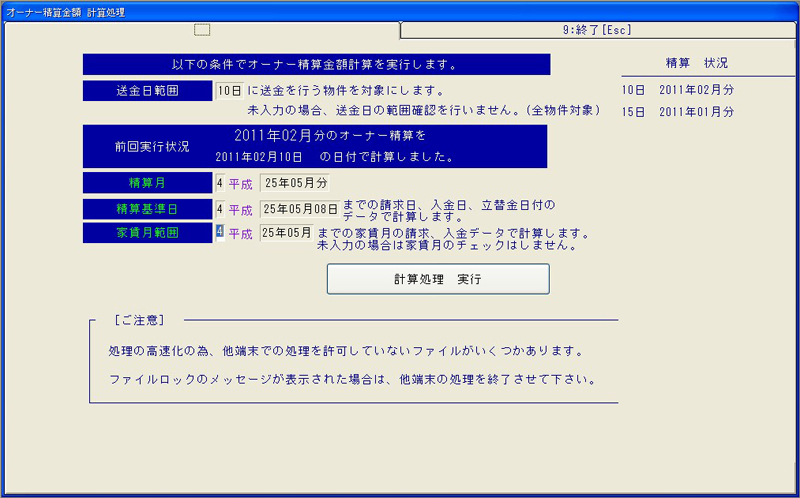The image size is (800, 498).
Task: Edit the 送金日範囲 field showing 10日
Action: click(229, 91)
